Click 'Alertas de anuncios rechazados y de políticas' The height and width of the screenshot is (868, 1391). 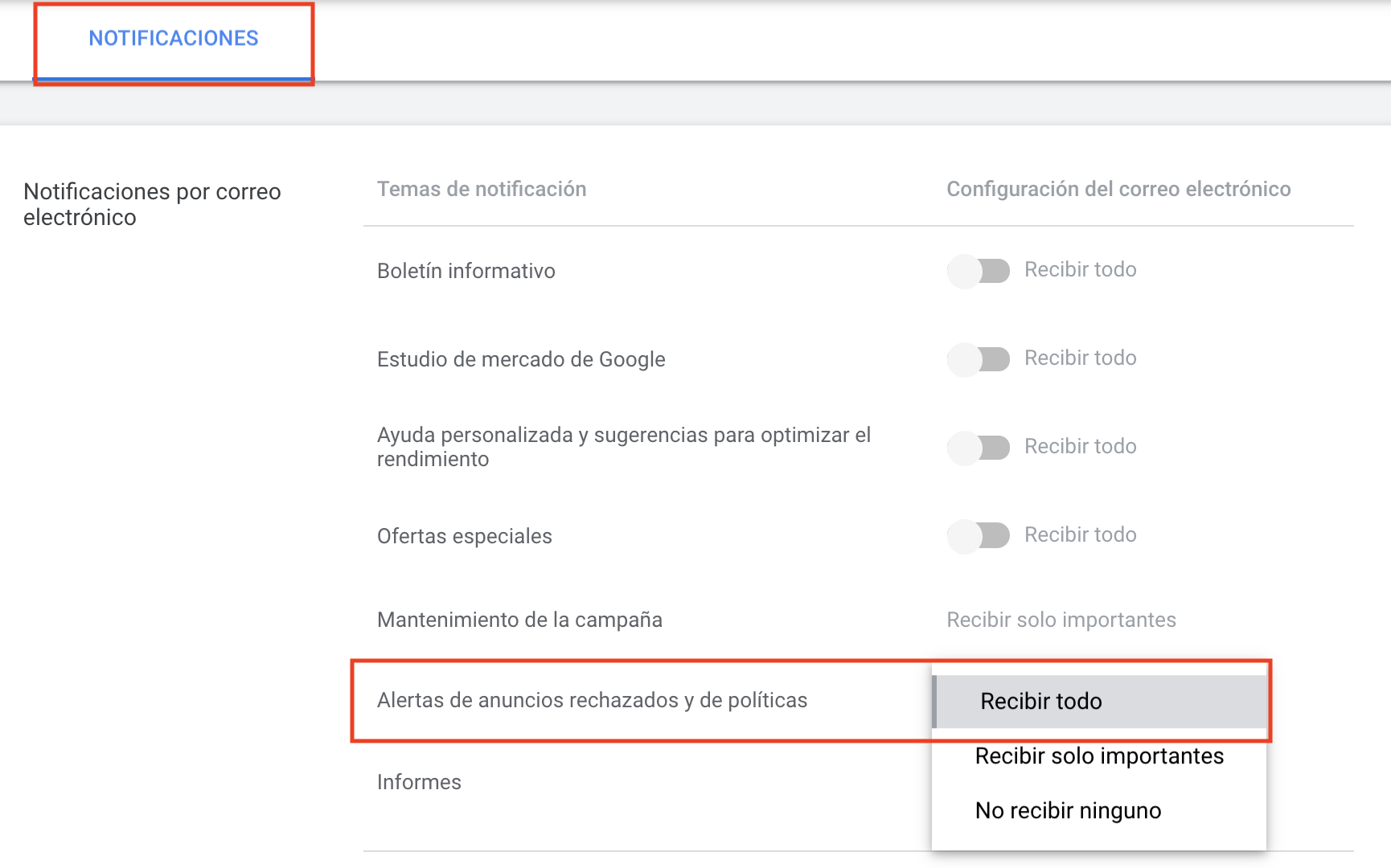point(592,700)
